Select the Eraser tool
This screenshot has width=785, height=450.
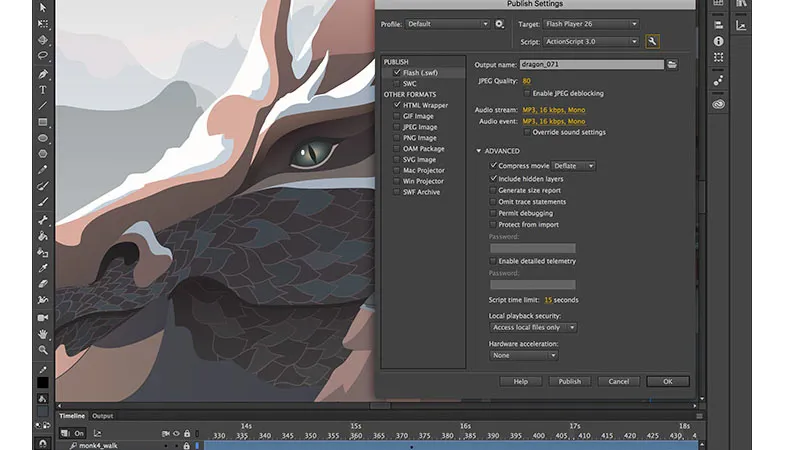click(x=43, y=284)
